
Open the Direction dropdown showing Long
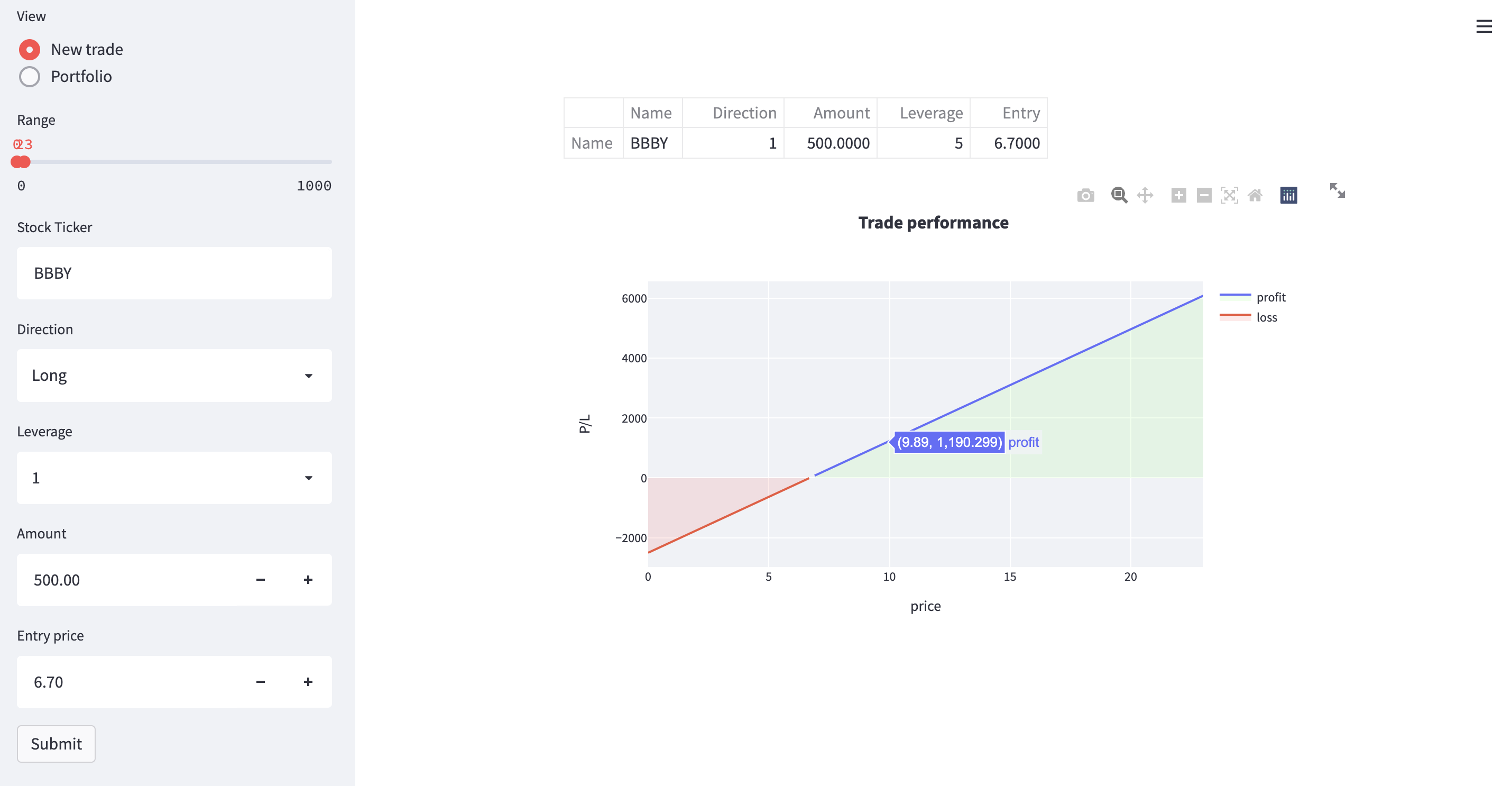tap(174, 376)
